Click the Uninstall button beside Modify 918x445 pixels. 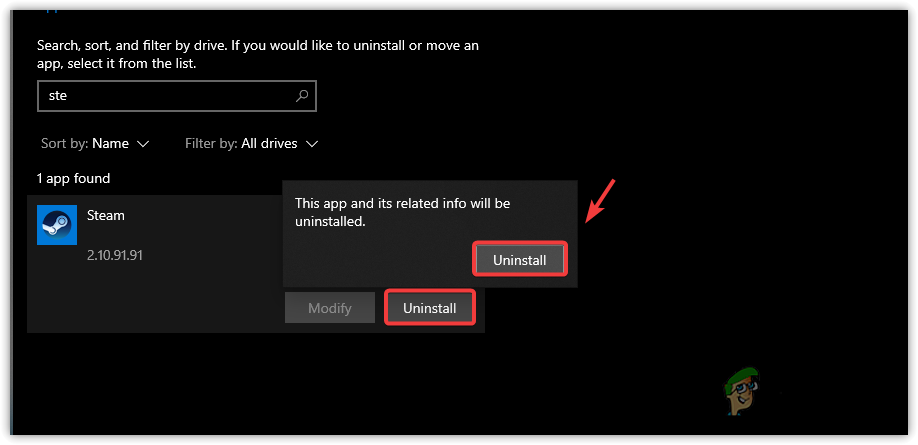point(430,308)
